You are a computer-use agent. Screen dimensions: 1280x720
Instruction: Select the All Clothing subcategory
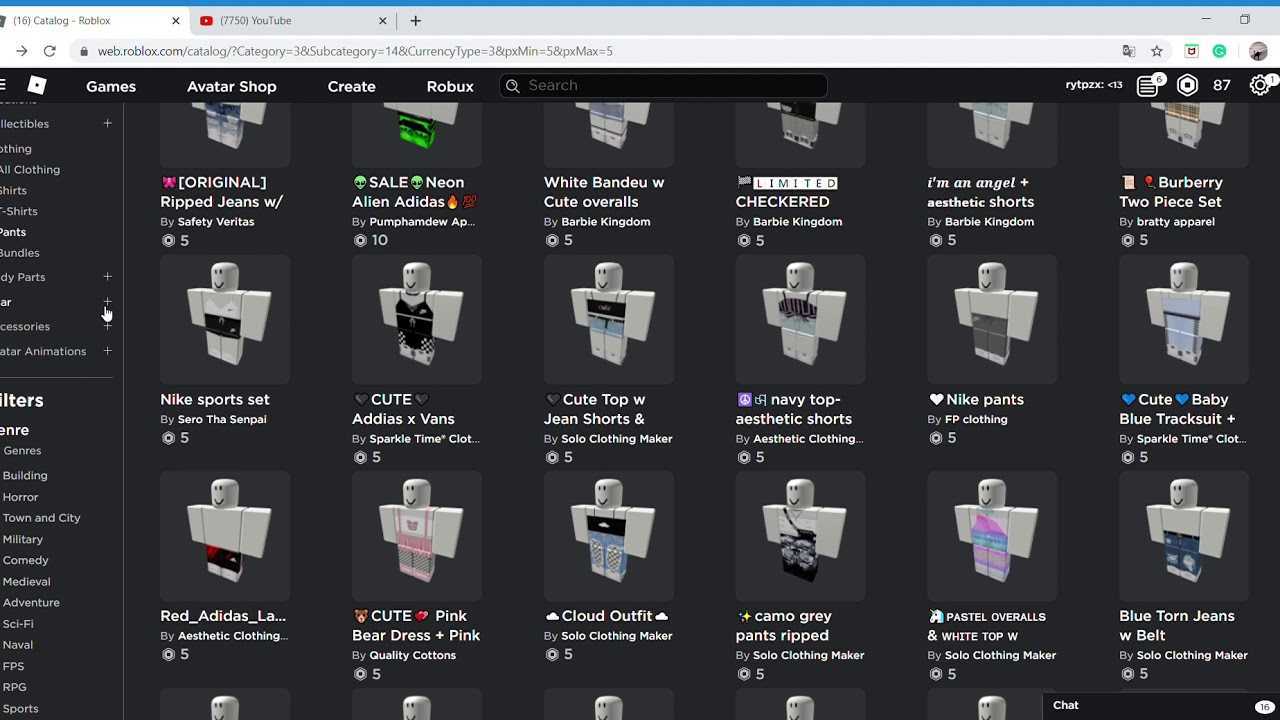coord(30,170)
